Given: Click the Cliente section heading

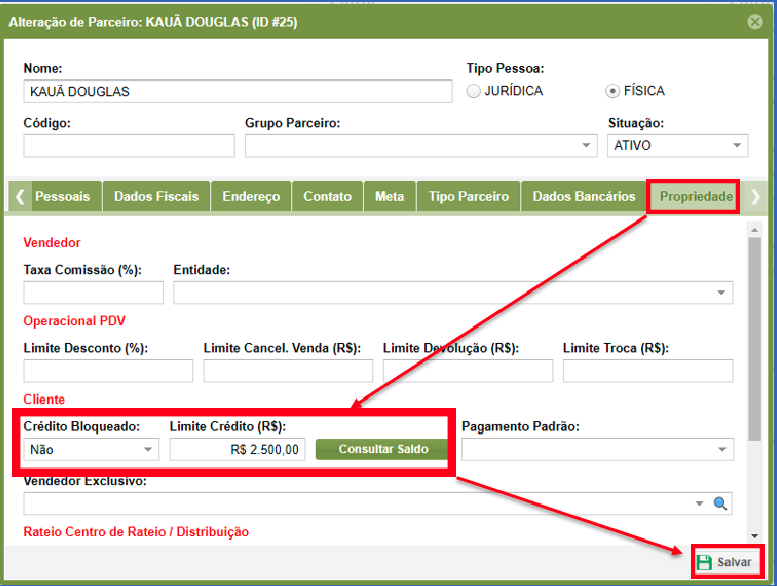Looking at the screenshot, I should click(x=44, y=399).
